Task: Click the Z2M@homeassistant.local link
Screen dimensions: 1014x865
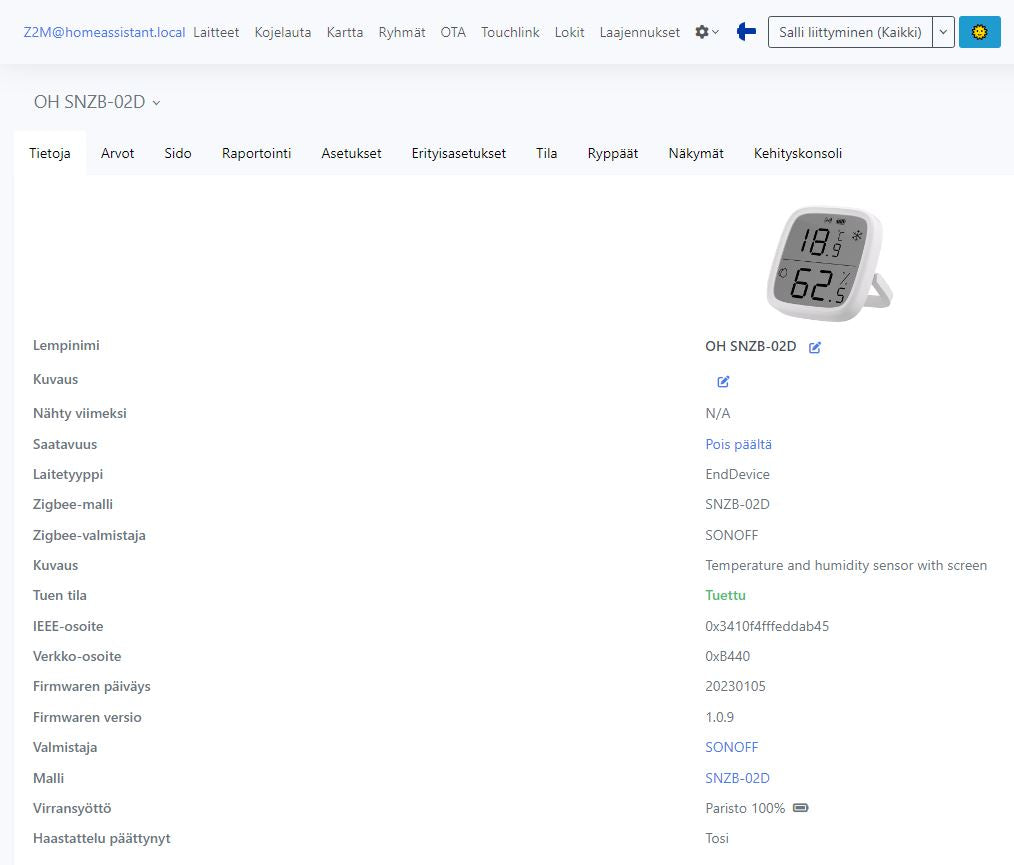Action: pos(104,32)
